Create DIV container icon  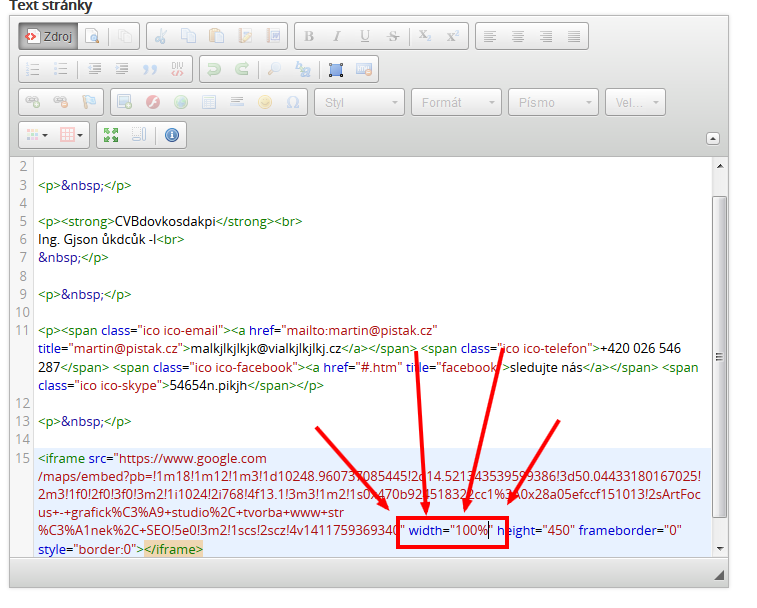[178, 69]
